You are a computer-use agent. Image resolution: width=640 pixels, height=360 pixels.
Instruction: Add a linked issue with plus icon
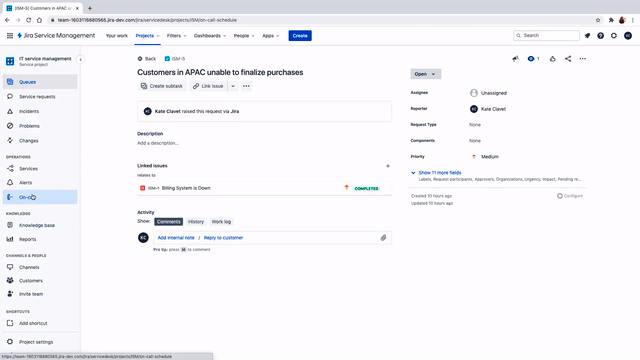coord(388,166)
